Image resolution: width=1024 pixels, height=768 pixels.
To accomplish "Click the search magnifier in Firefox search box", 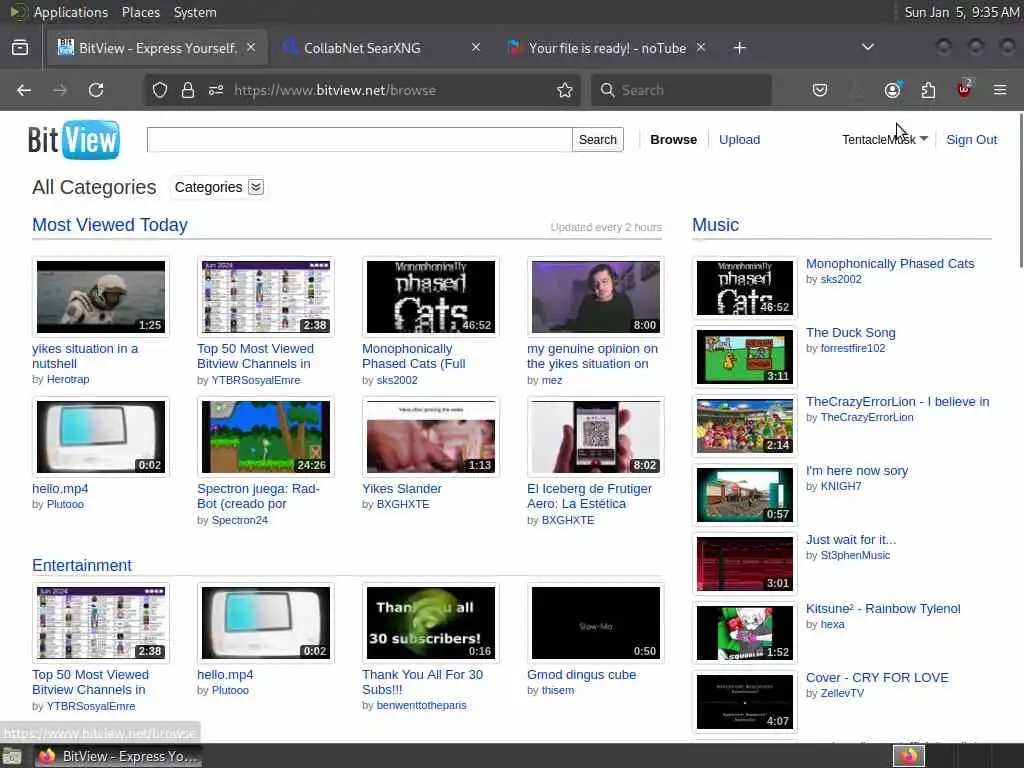I will point(607,90).
